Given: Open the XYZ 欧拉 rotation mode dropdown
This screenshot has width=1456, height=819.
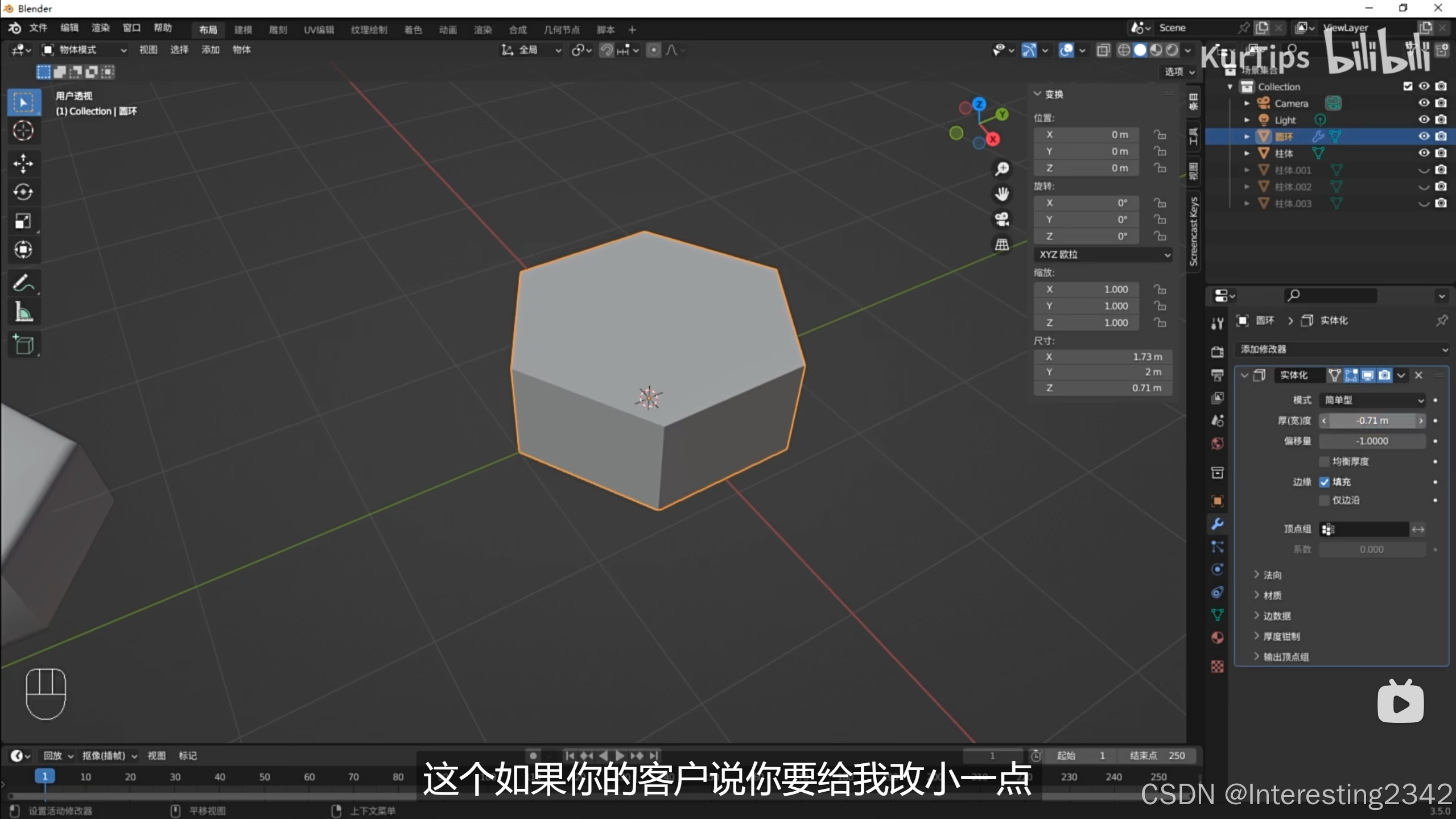Looking at the screenshot, I should point(1102,254).
